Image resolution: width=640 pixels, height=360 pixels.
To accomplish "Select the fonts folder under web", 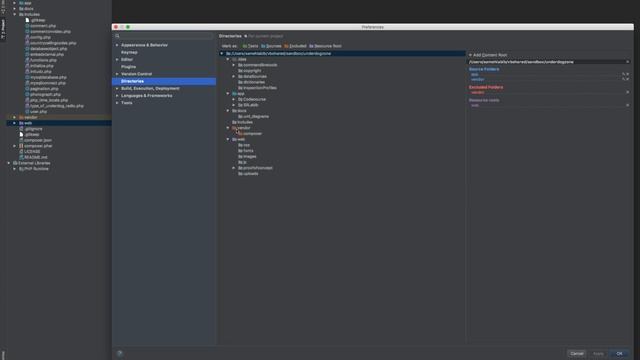I will [246, 151].
